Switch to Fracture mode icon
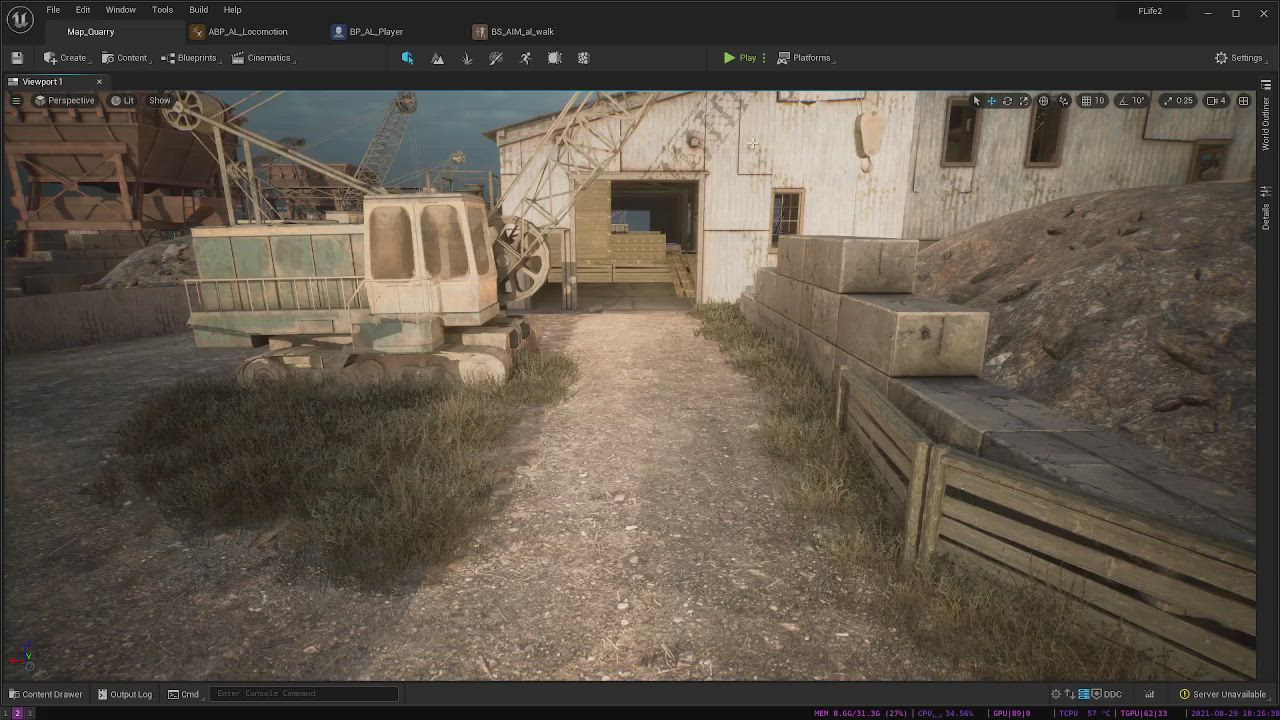 [584, 58]
